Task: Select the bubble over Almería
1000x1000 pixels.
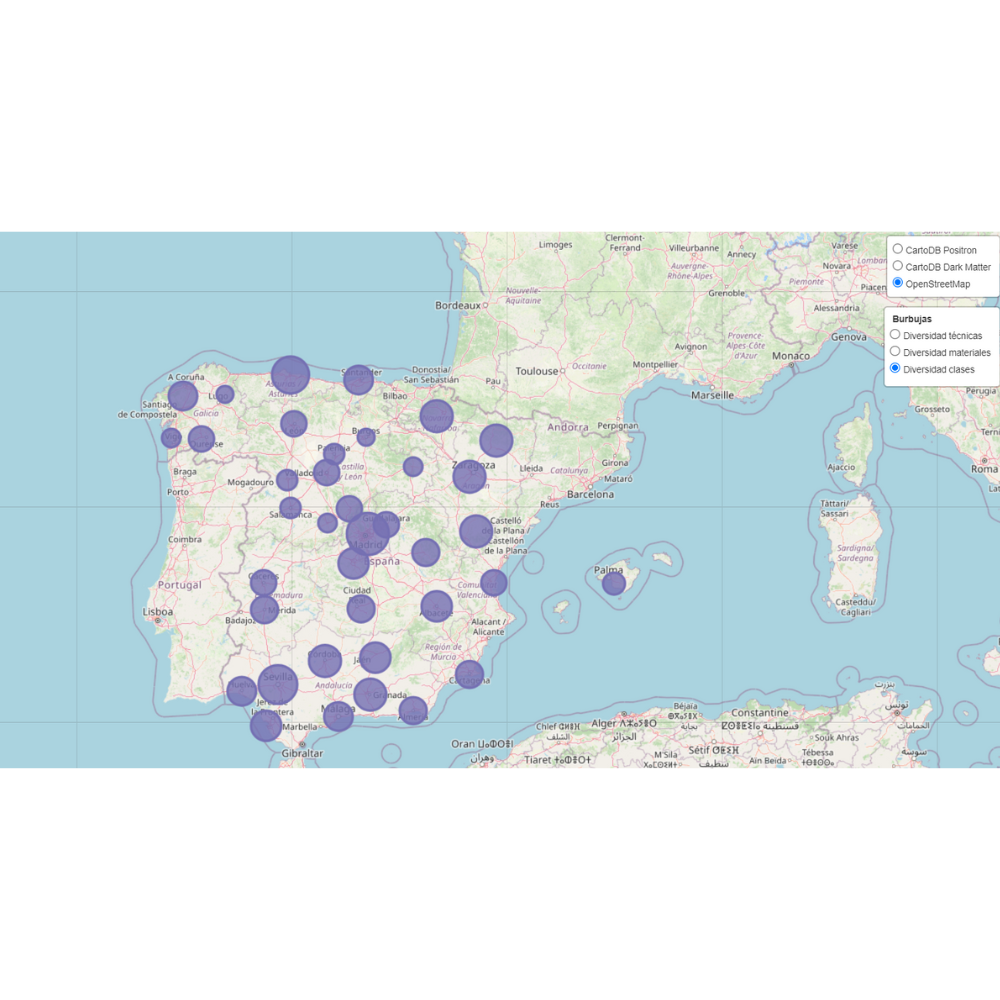Action: pyautogui.click(x=413, y=710)
